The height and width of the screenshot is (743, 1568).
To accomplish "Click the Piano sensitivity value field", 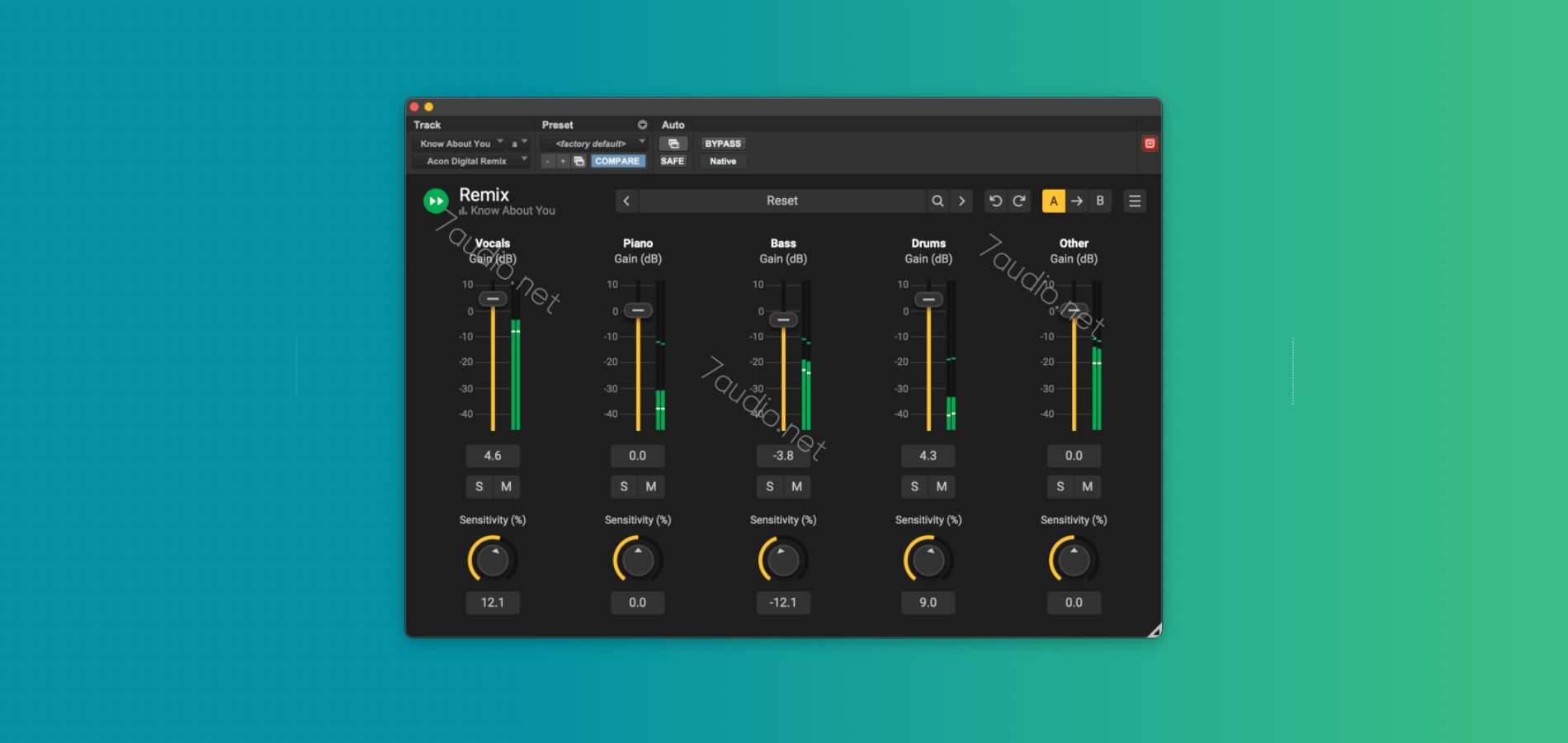I will click(x=638, y=603).
